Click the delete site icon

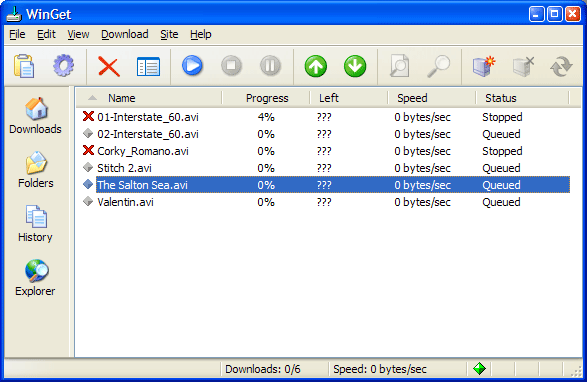coord(523,66)
